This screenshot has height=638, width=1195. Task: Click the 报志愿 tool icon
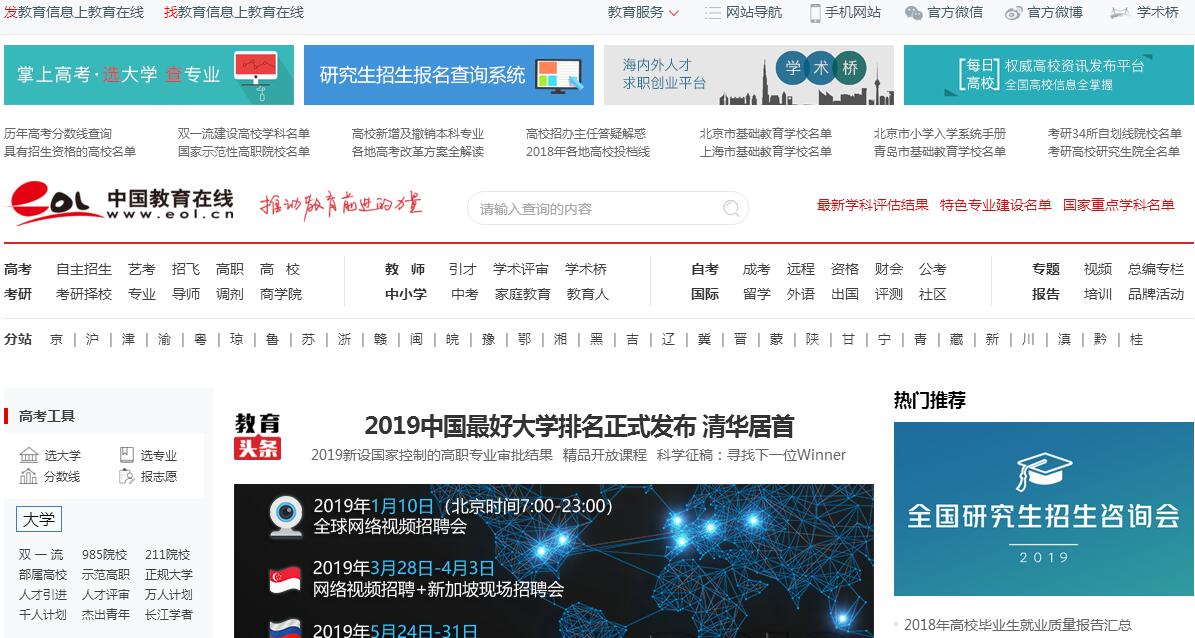click(x=126, y=477)
